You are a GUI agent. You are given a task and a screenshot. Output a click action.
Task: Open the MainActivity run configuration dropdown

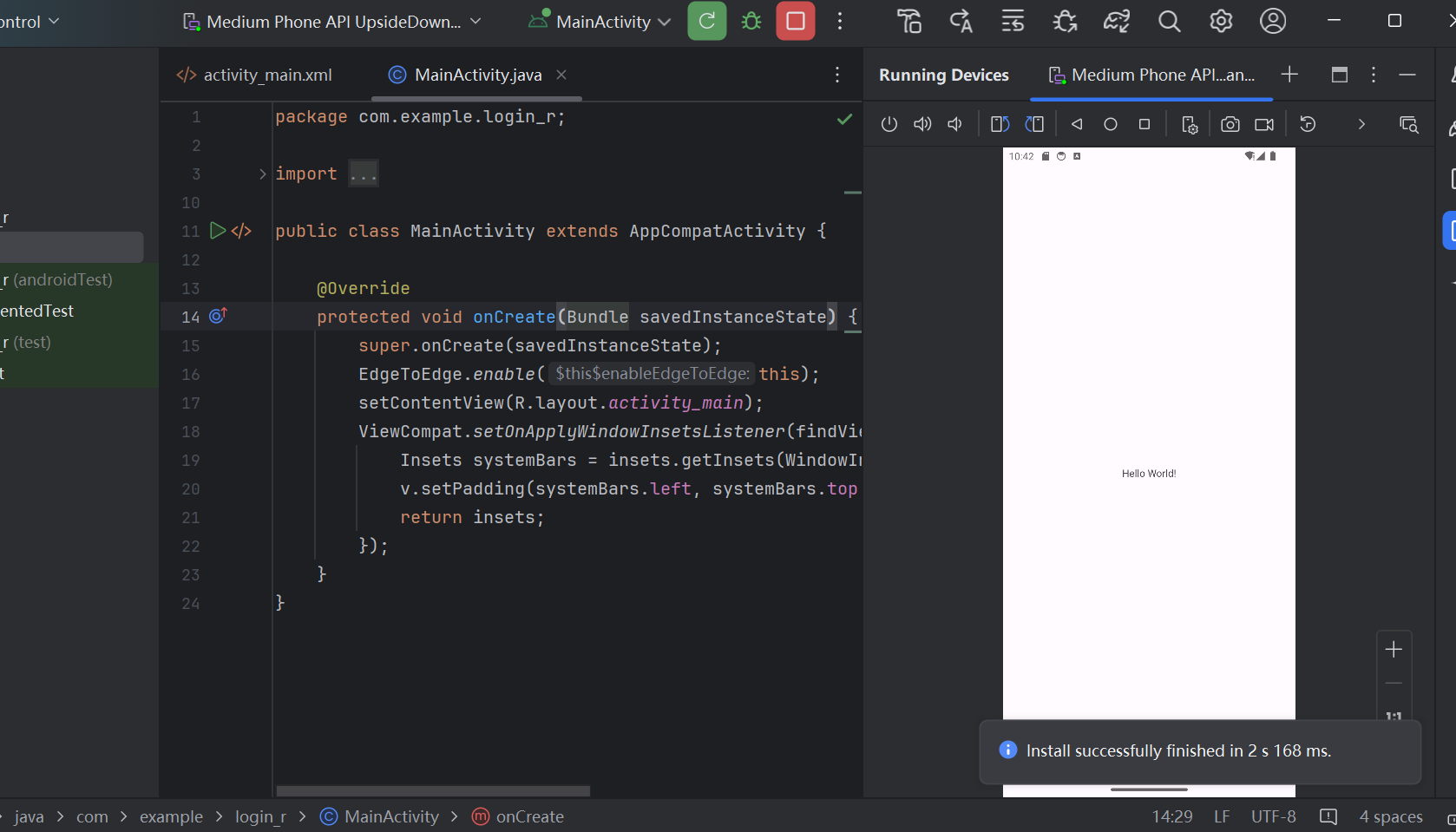pos(599,21)
